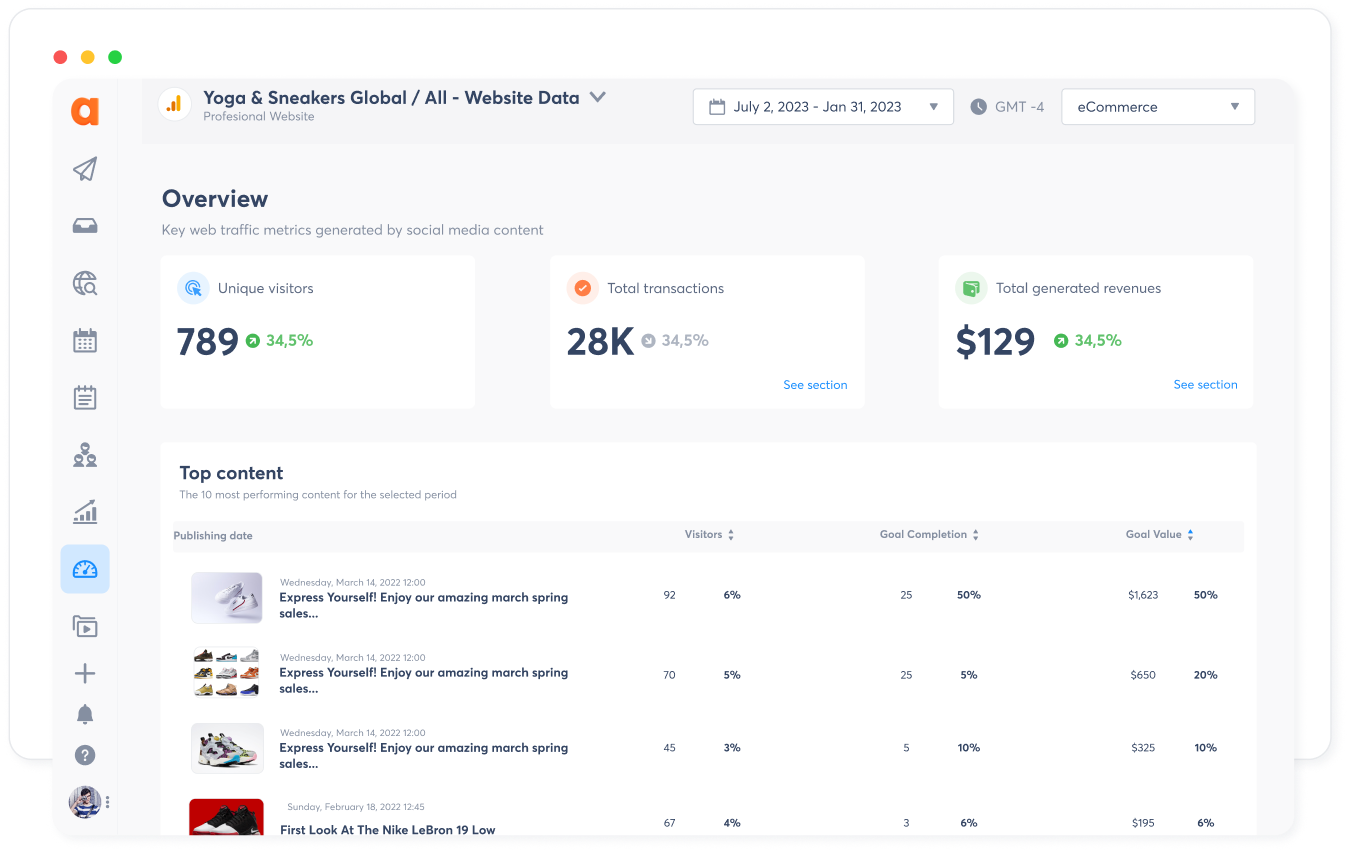Open the help question mark icon
The image size is (1347, 851).
85,755
